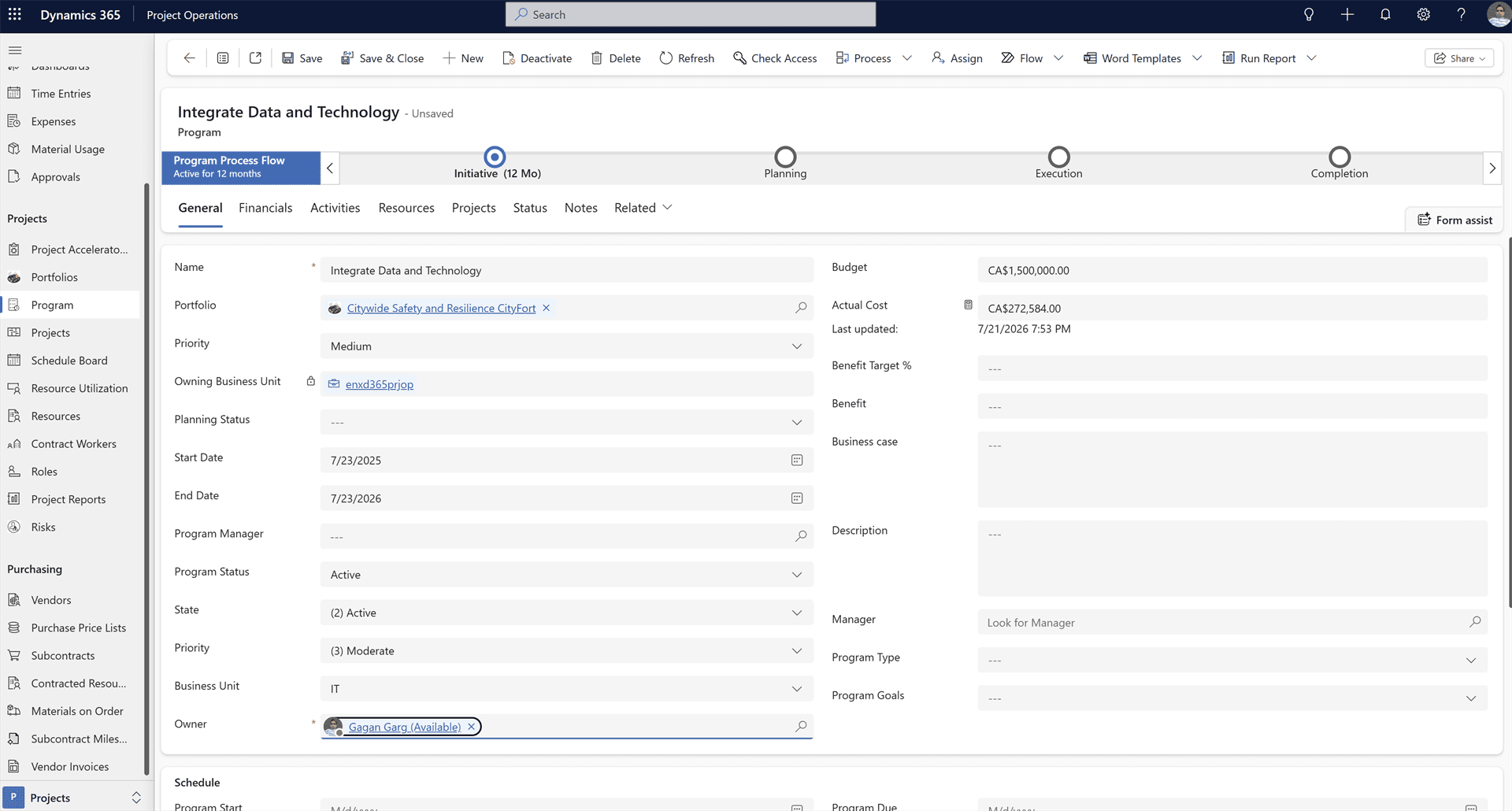Collapse the process flow with left chevron
Image resolution: width=1512 pixels, height=811 pixels.
tap(330, 168)
